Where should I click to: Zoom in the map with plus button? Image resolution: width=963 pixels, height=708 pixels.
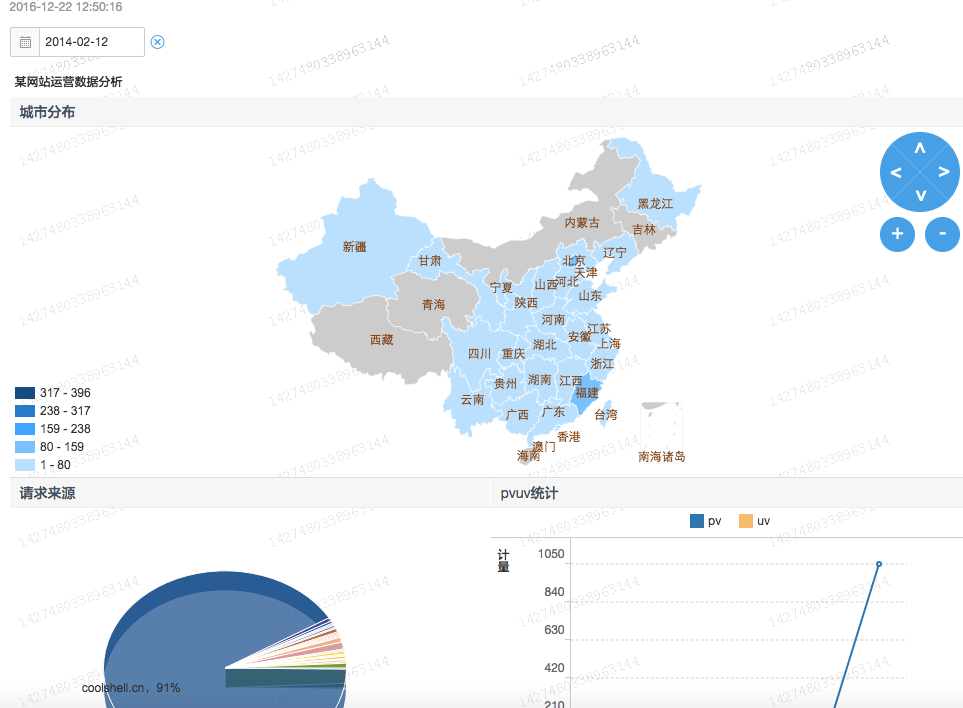point(897,234)
